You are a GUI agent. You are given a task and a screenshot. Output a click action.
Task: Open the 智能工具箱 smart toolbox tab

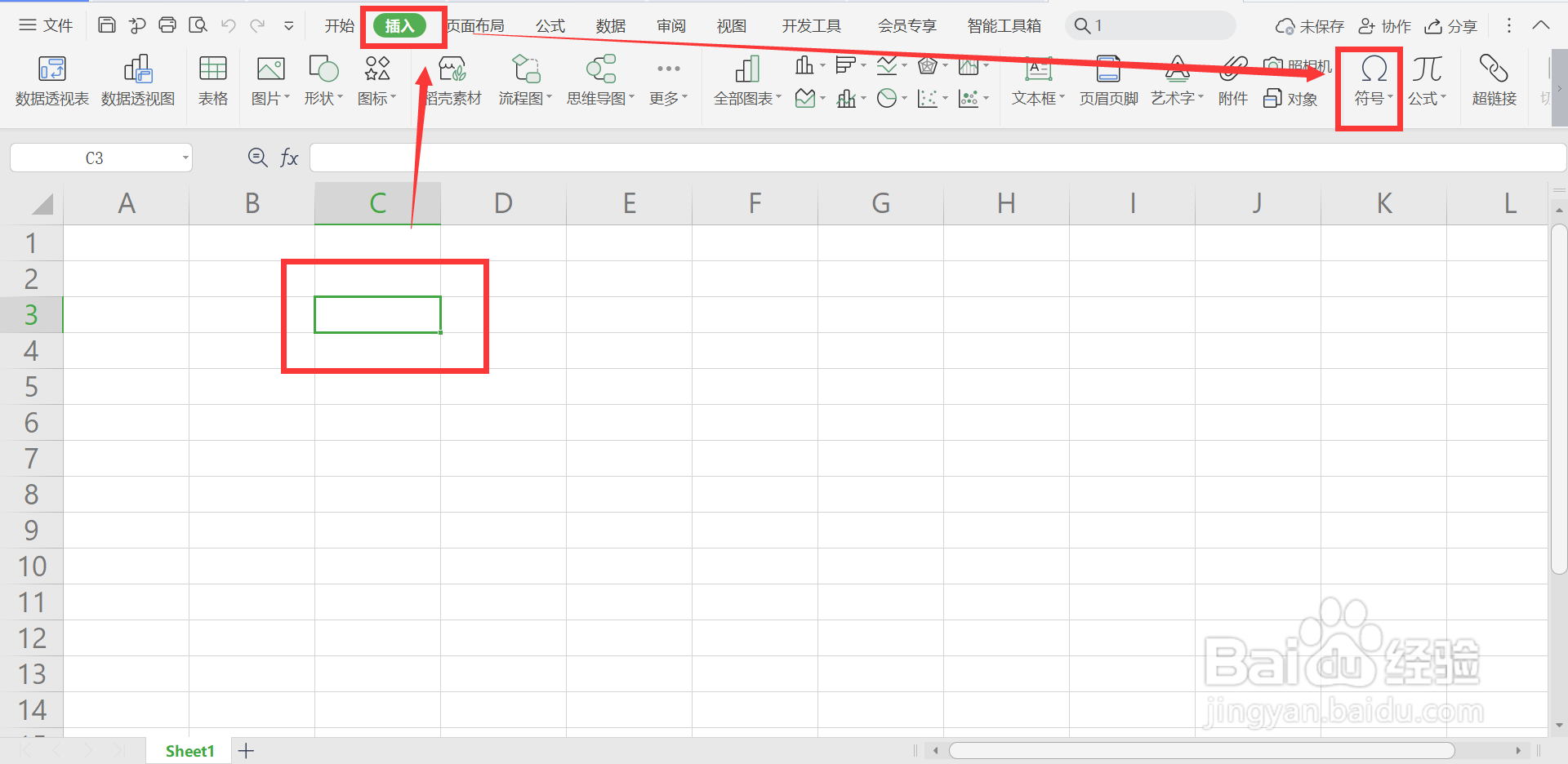coord(1004,26)
